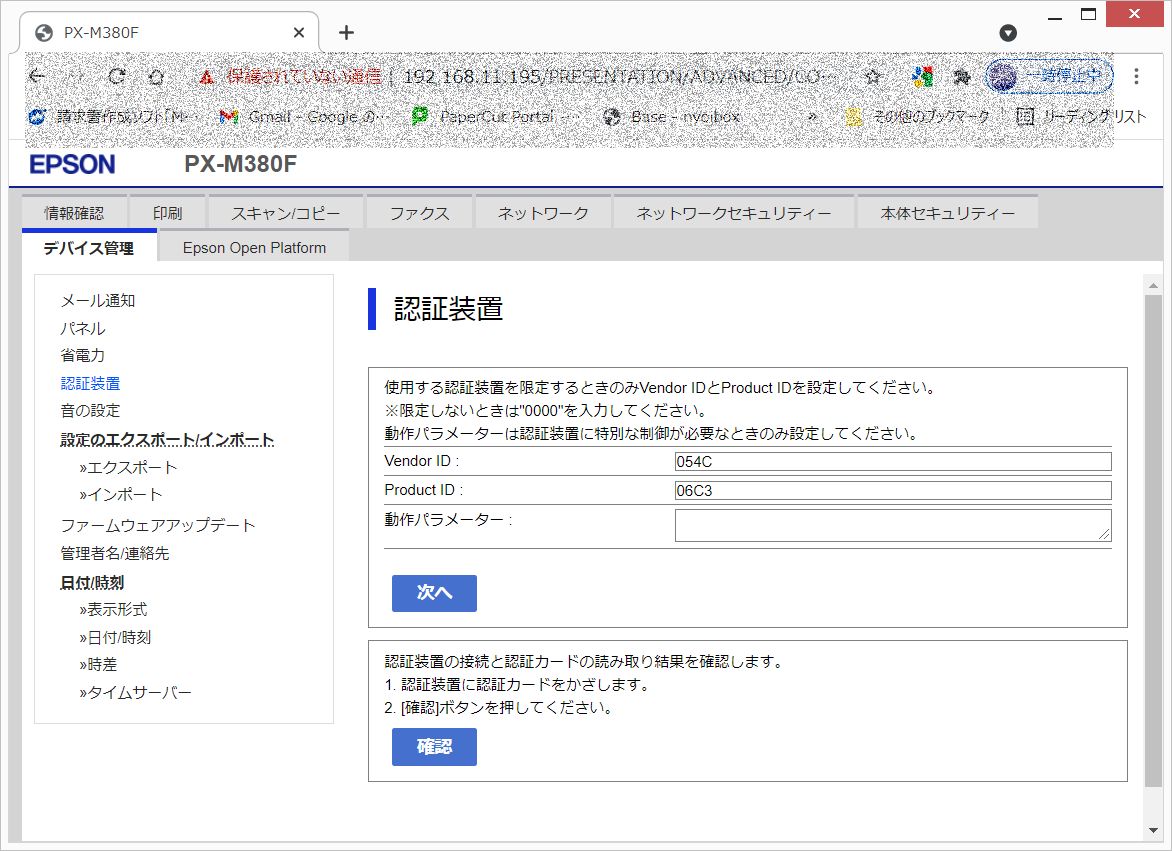
Task: Open the 請求書作成ソフト bookmark
Action: click(x=112, y=117)
